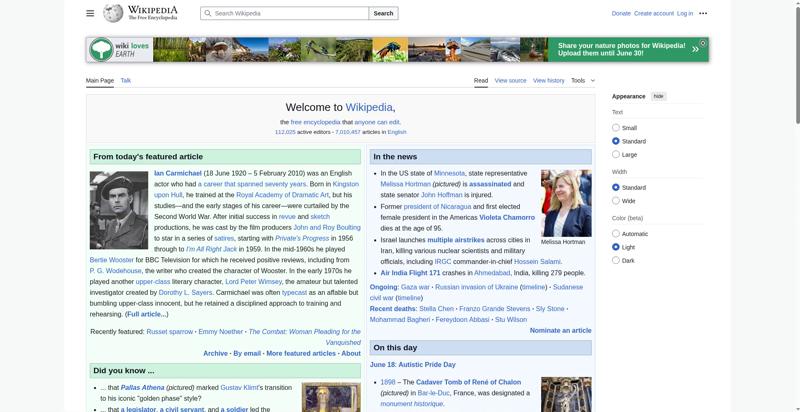Image resolution: width=800 pixels, height=412 pixels.
Task: Click the Archive link under featured article
Action: click(x=215, y=353)
